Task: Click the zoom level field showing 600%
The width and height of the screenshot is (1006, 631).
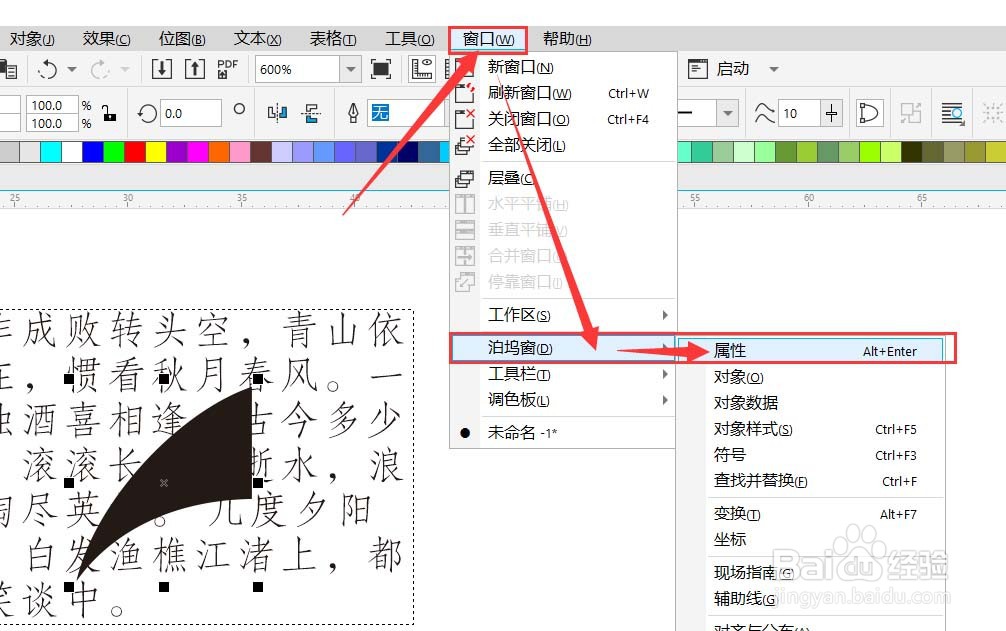Action: click(297, 69)
